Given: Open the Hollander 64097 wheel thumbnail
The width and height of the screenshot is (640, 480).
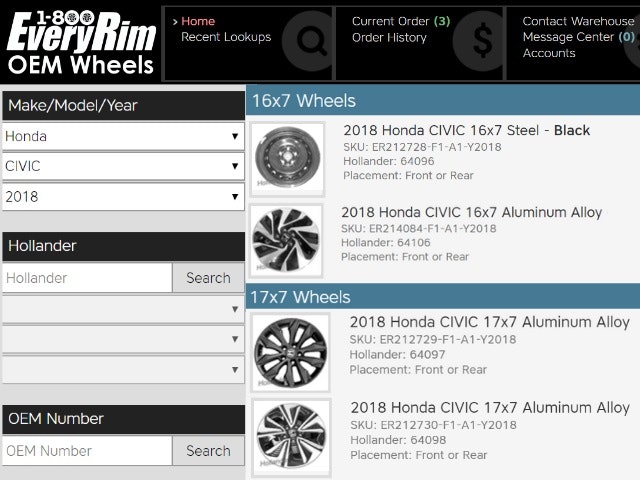Looking at the screenshot, I should (290, 353).
